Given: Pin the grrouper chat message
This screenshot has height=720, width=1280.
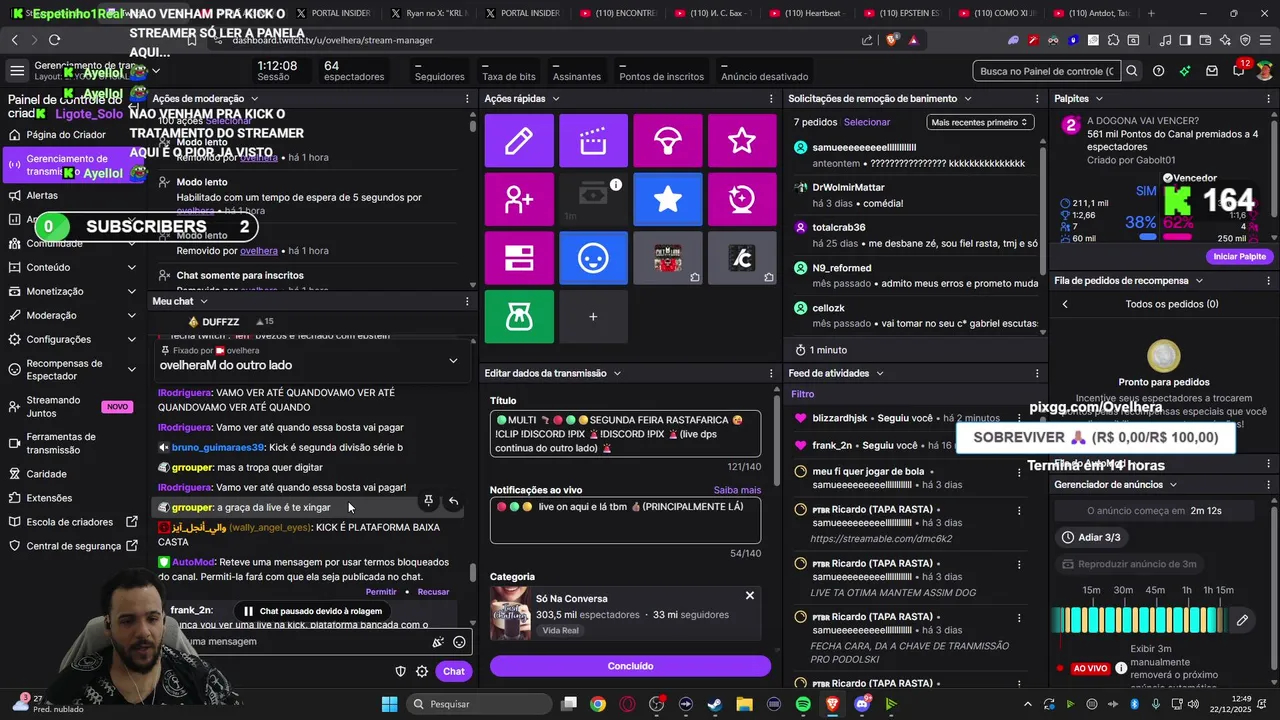Looking at the screenshot, I should click(428, 501).
